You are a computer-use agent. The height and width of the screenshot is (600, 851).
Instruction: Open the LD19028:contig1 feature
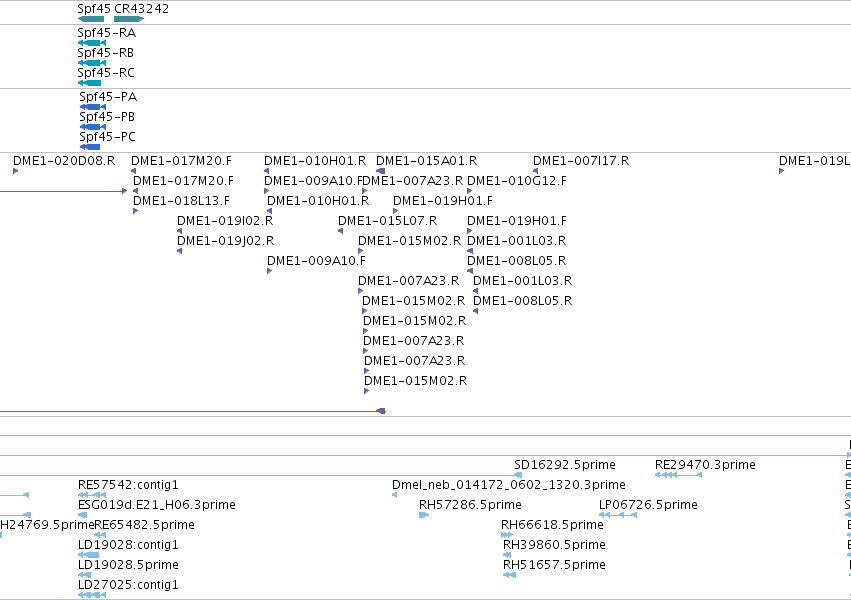(x=88, y=556)
